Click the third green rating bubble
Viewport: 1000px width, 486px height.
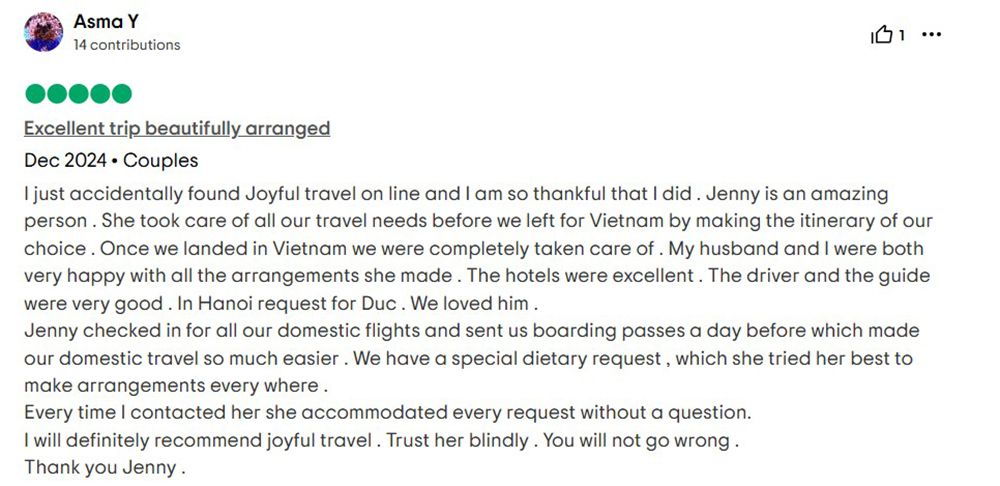pyautogui.click(x=78, y=94)
